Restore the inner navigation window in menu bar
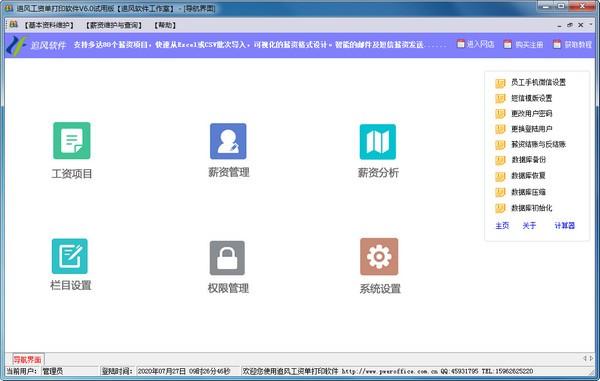Viewport: 600px width, 381px height. [570, 25]
